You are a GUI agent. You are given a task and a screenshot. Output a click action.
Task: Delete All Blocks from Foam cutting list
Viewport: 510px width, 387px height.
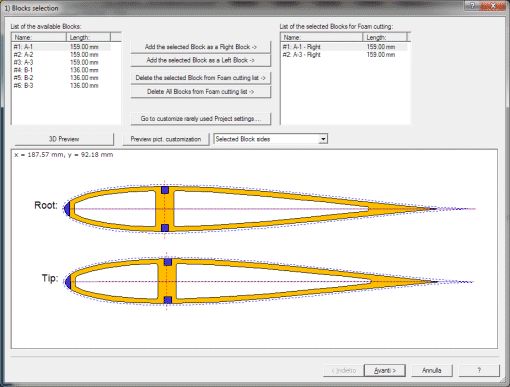pyautogui.click(x=201, y=92)
